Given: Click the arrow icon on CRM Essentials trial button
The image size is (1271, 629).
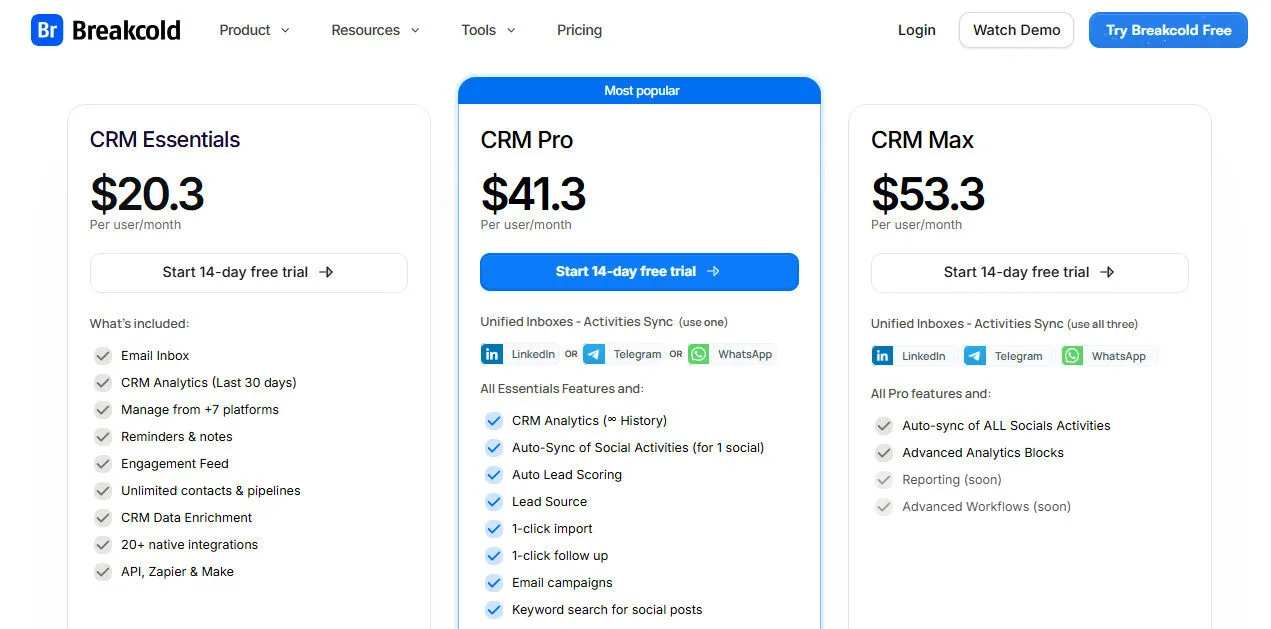Looking at the screenshot, I should (327, 272).
